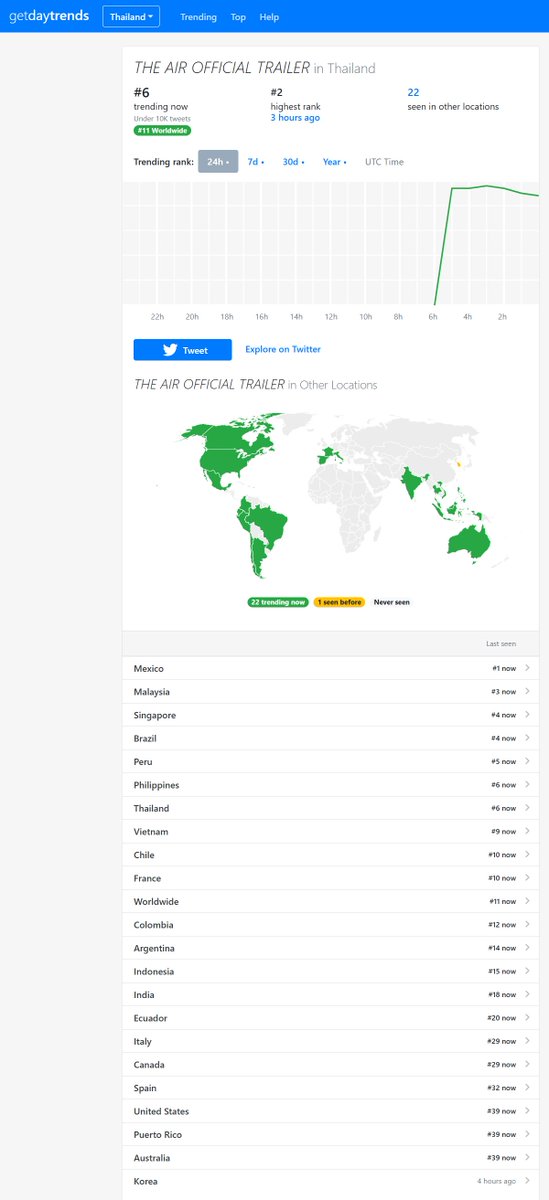This screenshot has width=549, height=1200.
Task: Click the blue Tweet button
Action: (182, 350)
